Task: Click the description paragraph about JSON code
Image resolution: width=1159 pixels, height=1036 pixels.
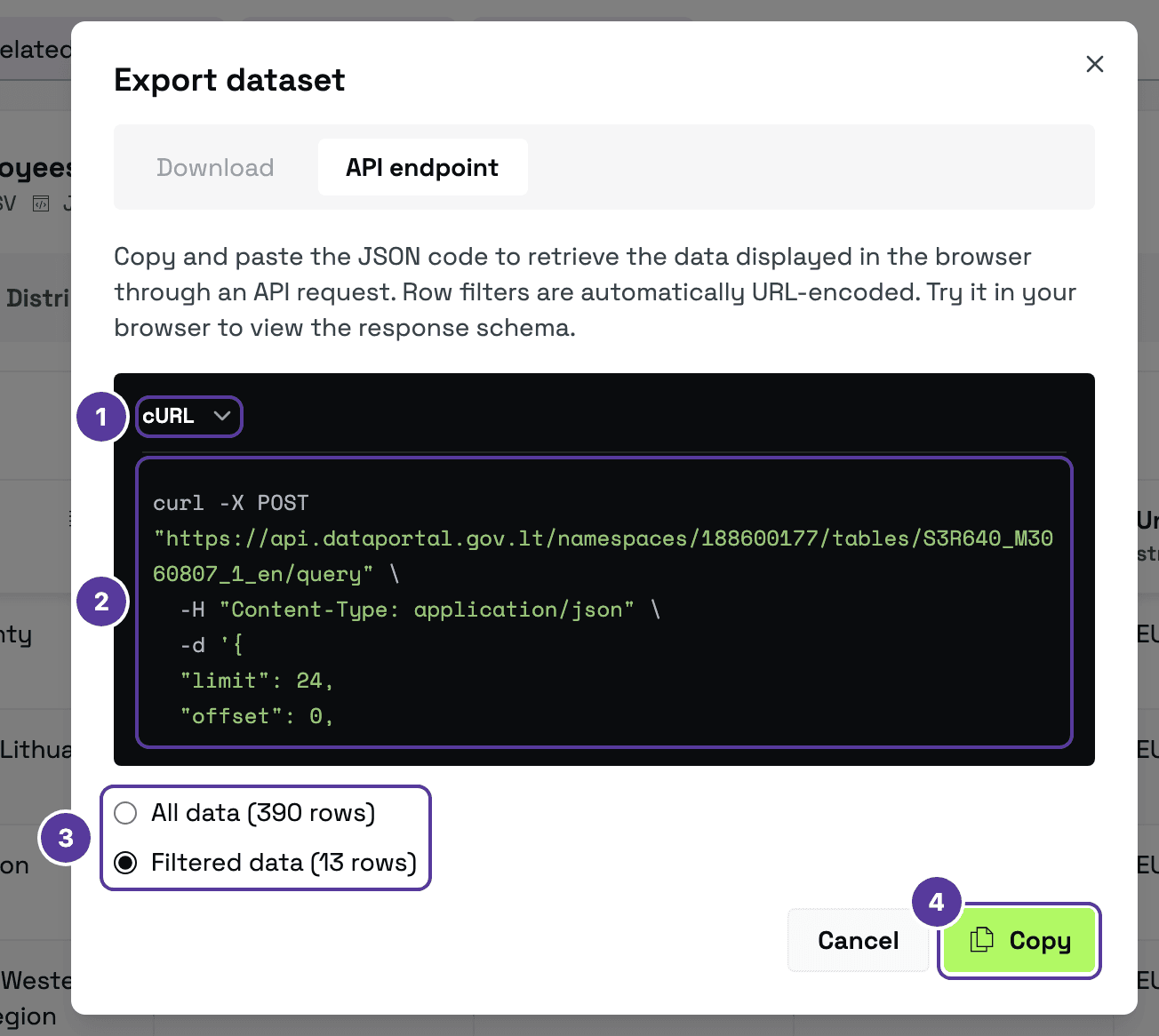Action: pos(595,292)
